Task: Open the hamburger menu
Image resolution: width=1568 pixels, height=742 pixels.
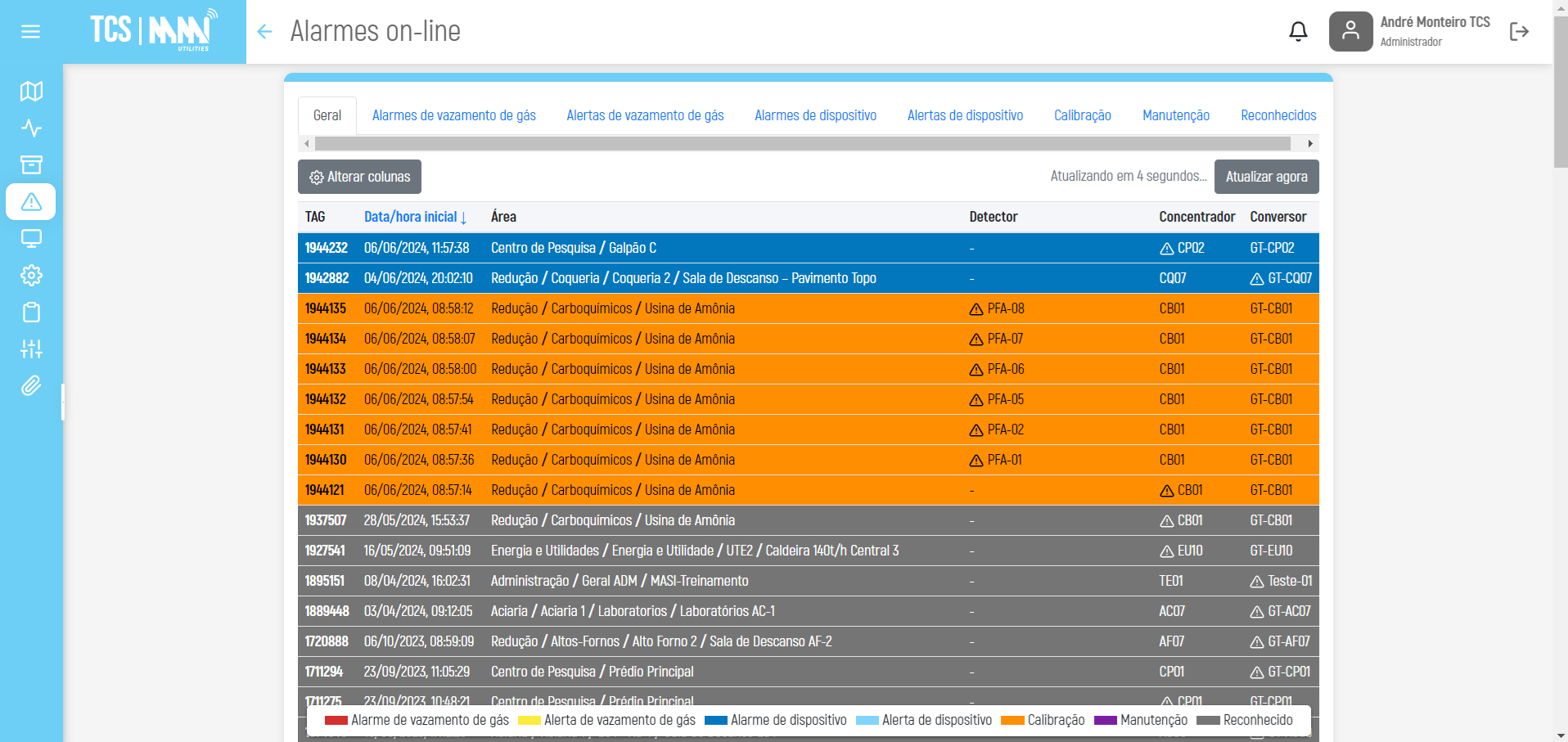Action: tap(30, 32)
